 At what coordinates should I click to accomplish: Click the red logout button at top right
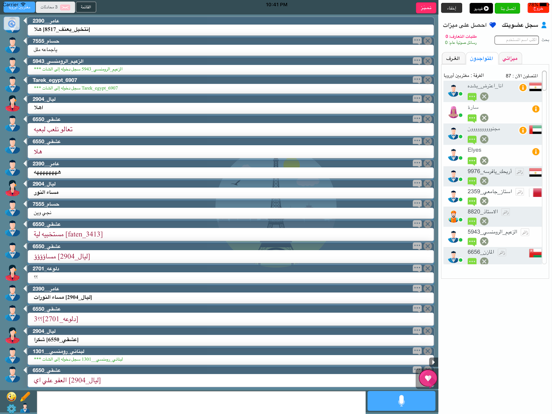click(538, 8)
